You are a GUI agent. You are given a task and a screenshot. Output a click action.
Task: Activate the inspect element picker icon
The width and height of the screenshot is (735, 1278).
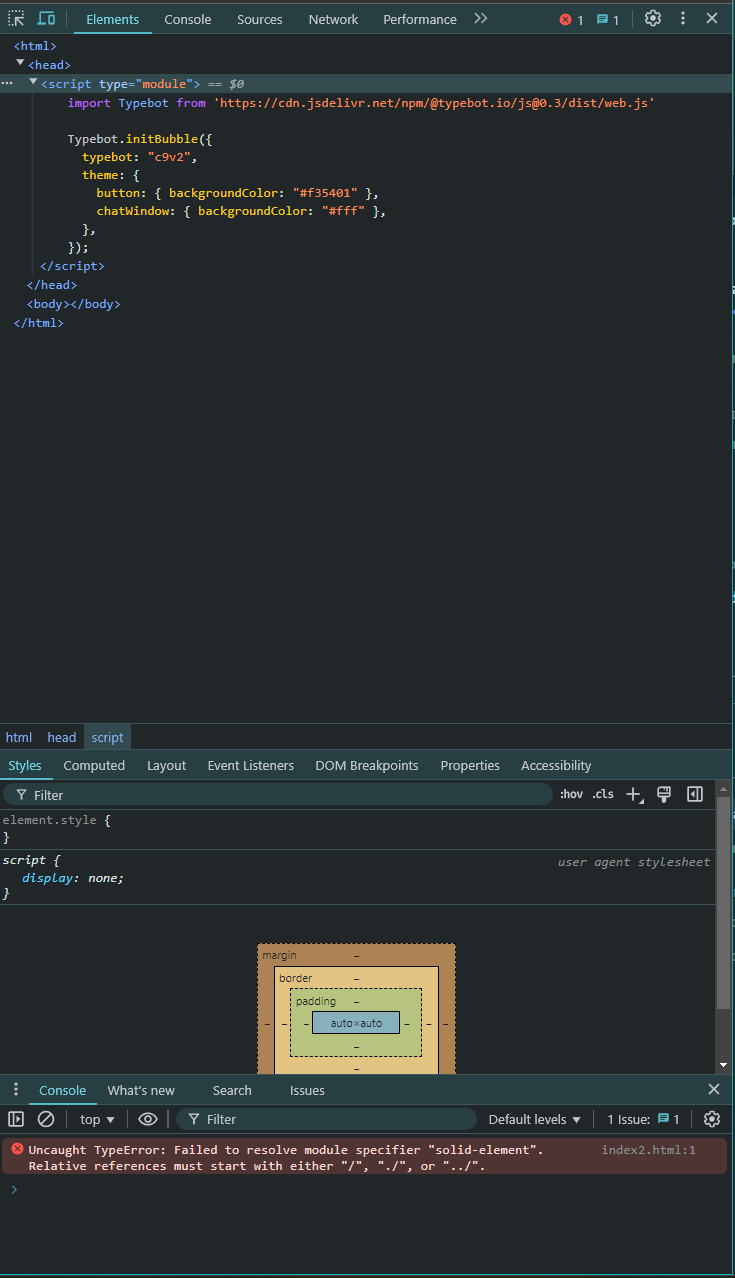(x=16, y=19)
